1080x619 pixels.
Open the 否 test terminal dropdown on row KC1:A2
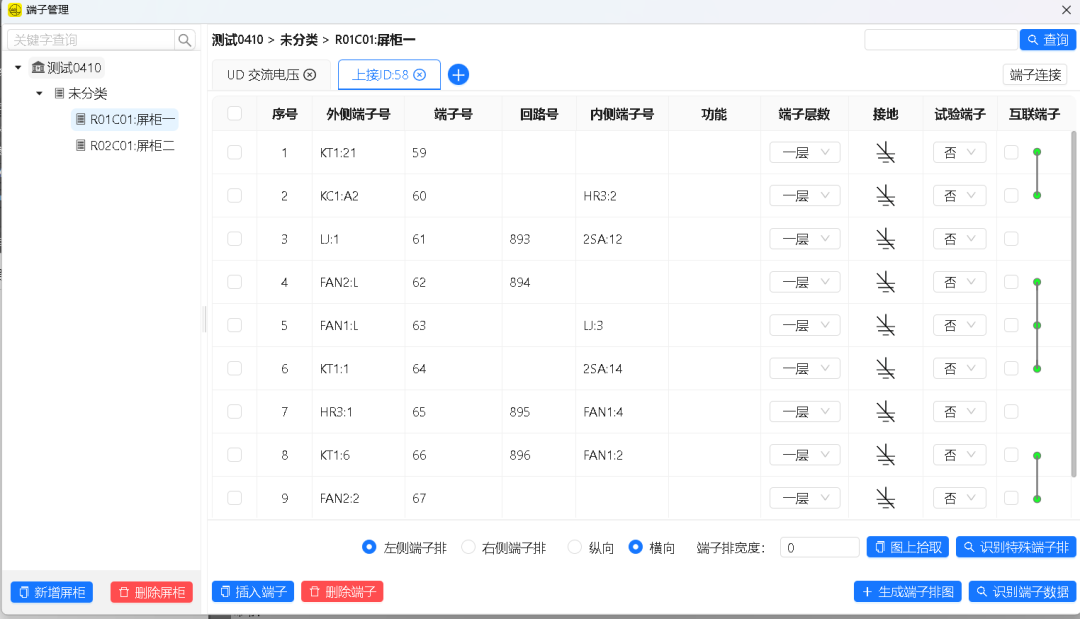(959, 195)
